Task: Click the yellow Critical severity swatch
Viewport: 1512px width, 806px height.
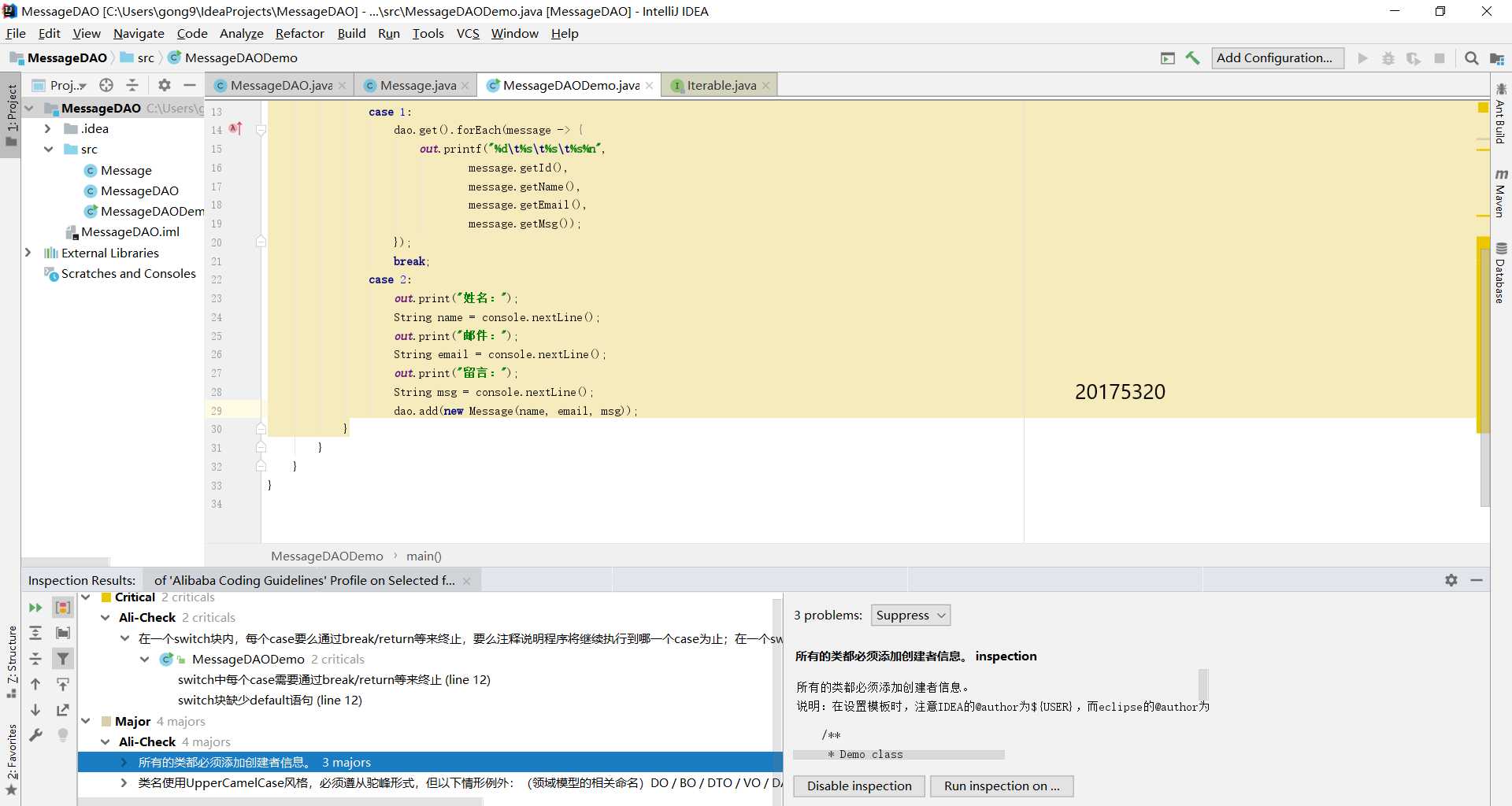Action: 106,597
